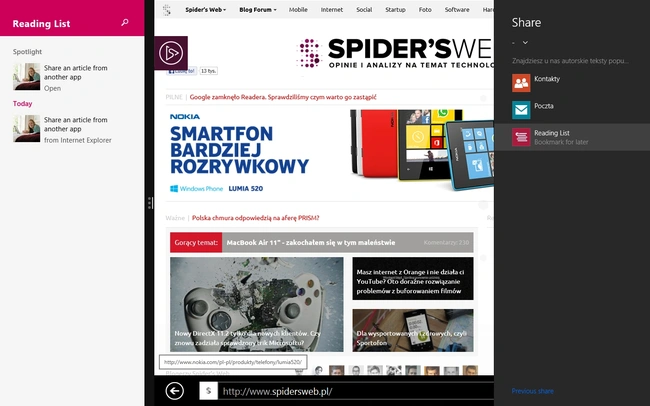This screenshot has height=406, width=650.
Task: Click the browser back arrow button
Action: pyautogui.click(x=175, y=391)
